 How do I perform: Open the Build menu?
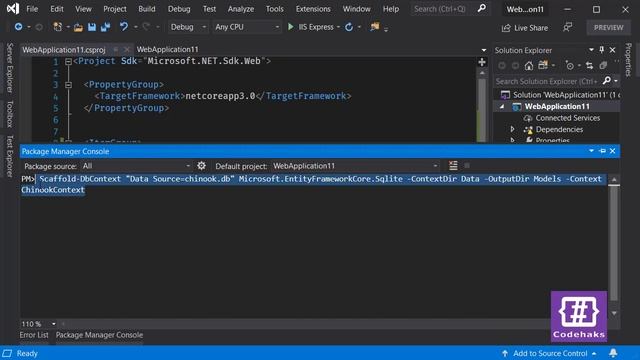(147, 9)
